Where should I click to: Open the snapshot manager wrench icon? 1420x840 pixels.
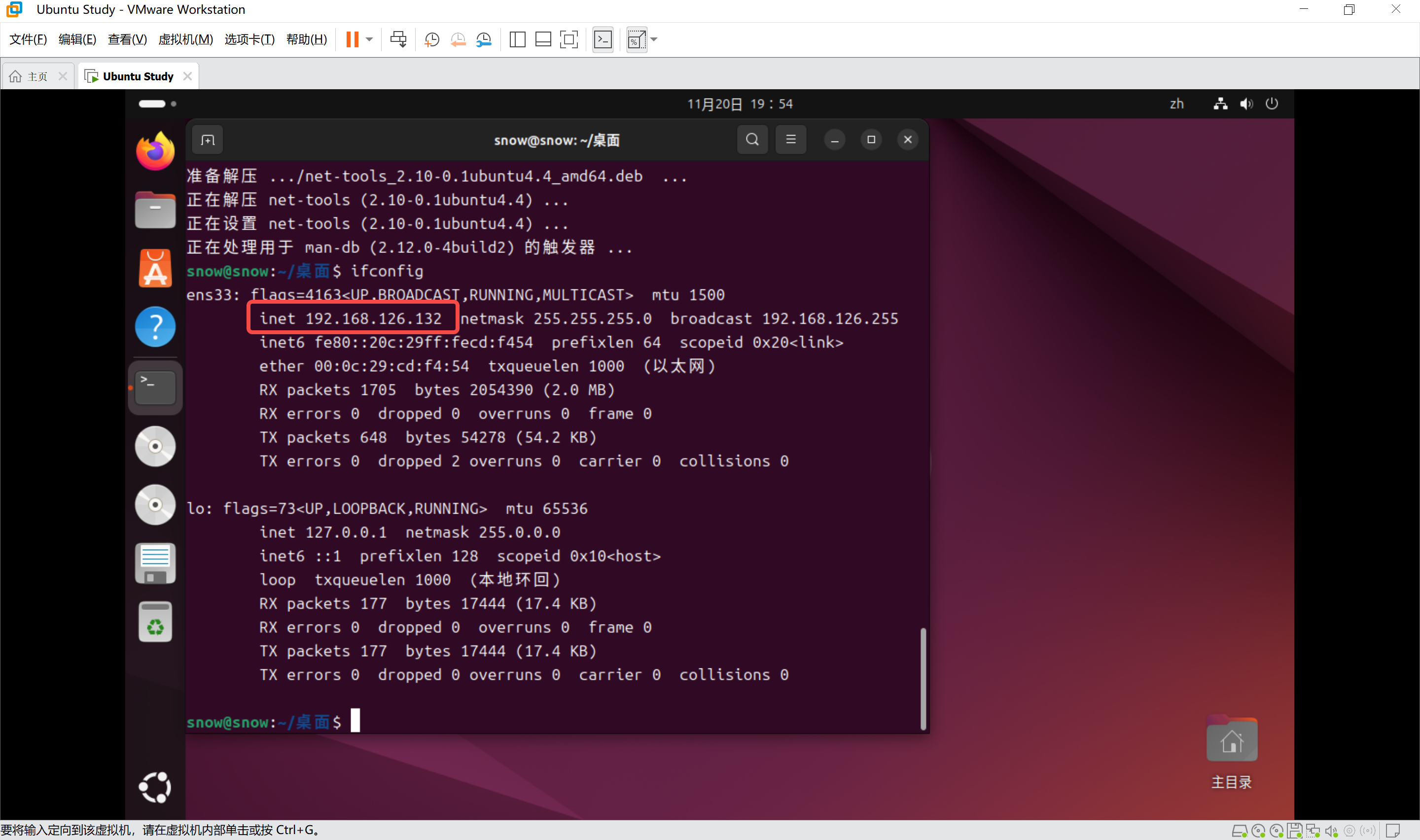tap(484, 39)
